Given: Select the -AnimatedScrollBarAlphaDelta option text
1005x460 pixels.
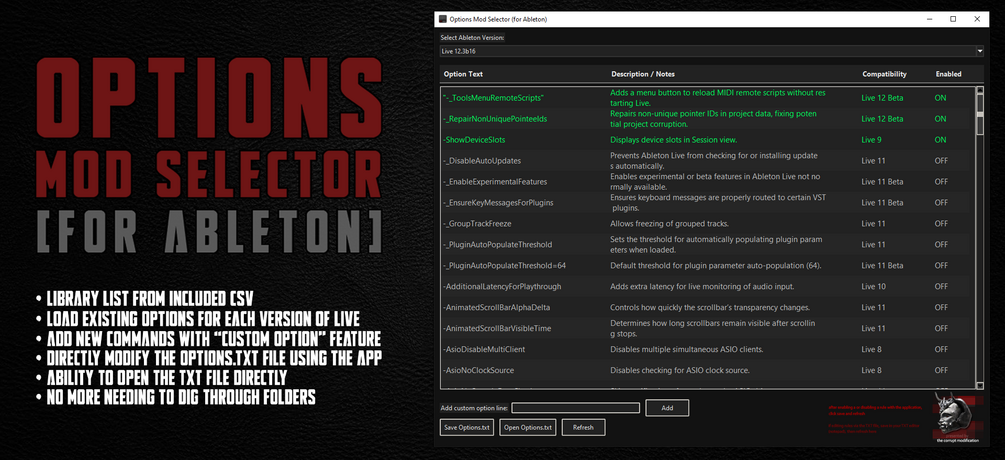Looking at the screenshot, I should click(496, 308).
